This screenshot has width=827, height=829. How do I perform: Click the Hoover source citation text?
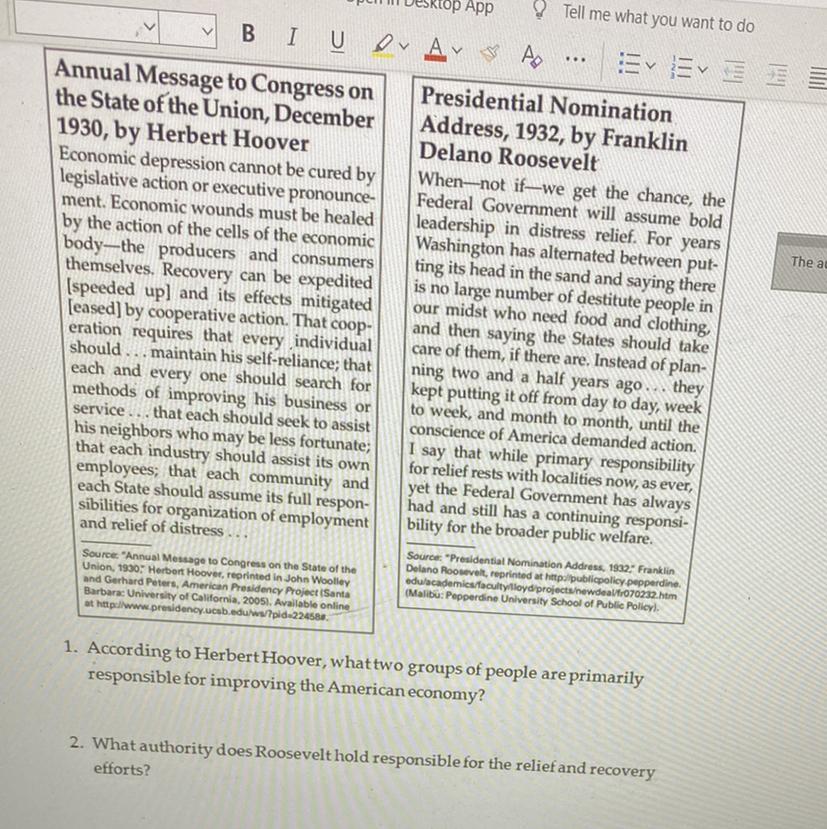[219, 586]
